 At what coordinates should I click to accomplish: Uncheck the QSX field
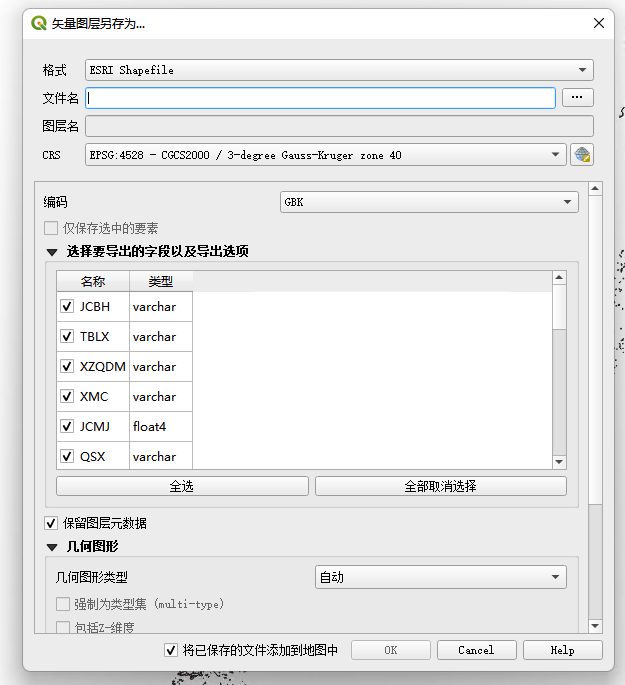coord(67,457)
